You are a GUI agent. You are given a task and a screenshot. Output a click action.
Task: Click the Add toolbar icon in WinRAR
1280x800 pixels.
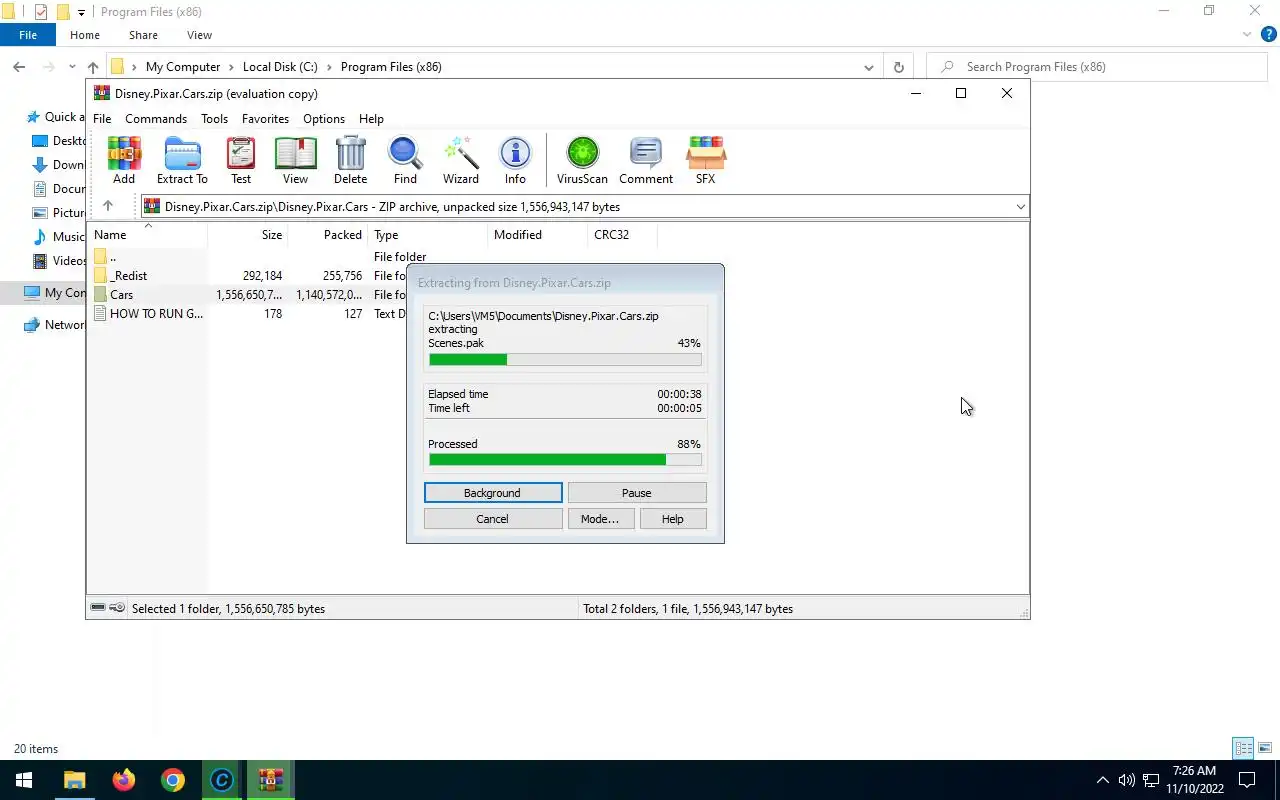tap(124, 160)
